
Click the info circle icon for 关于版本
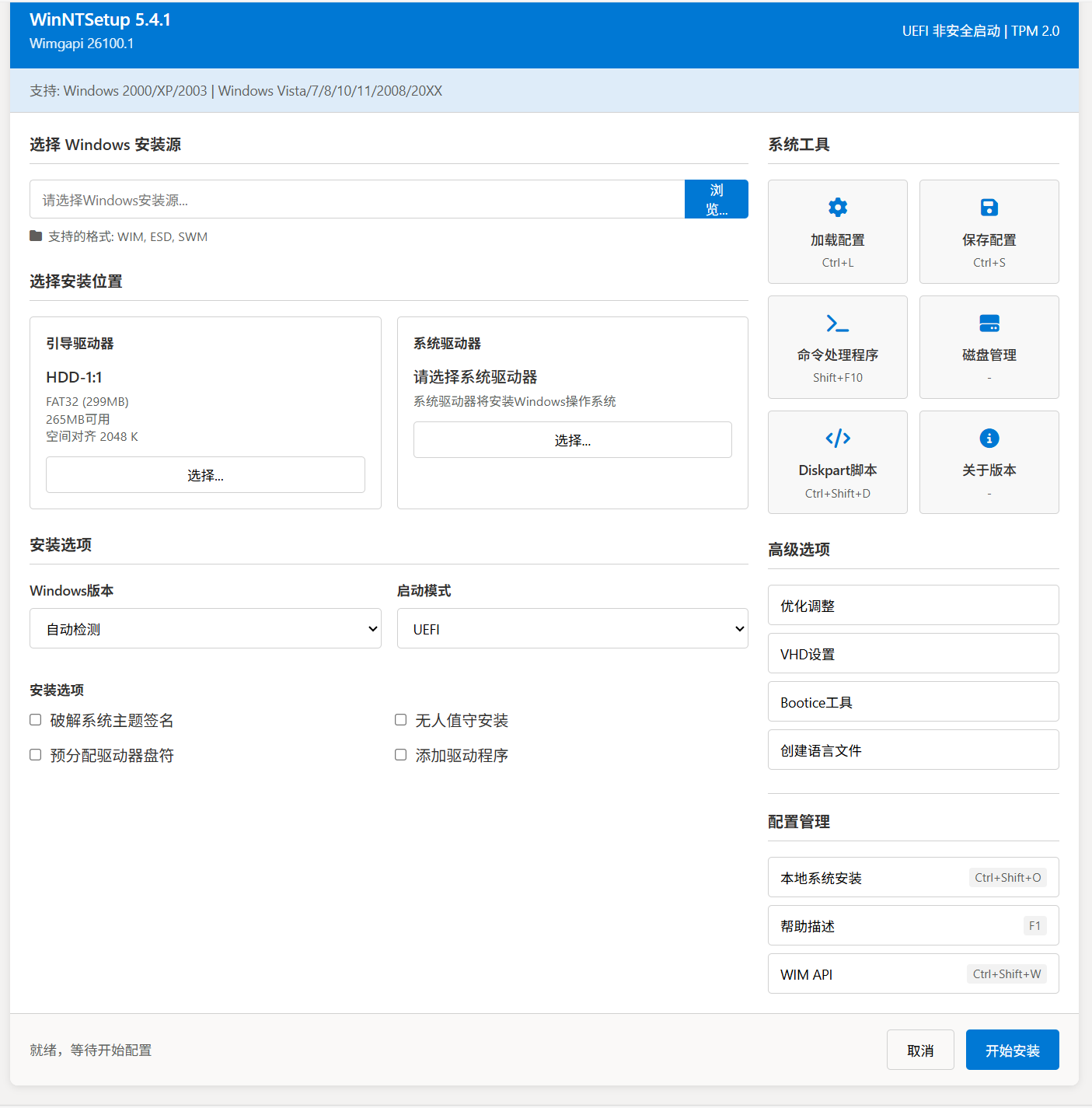989,439
